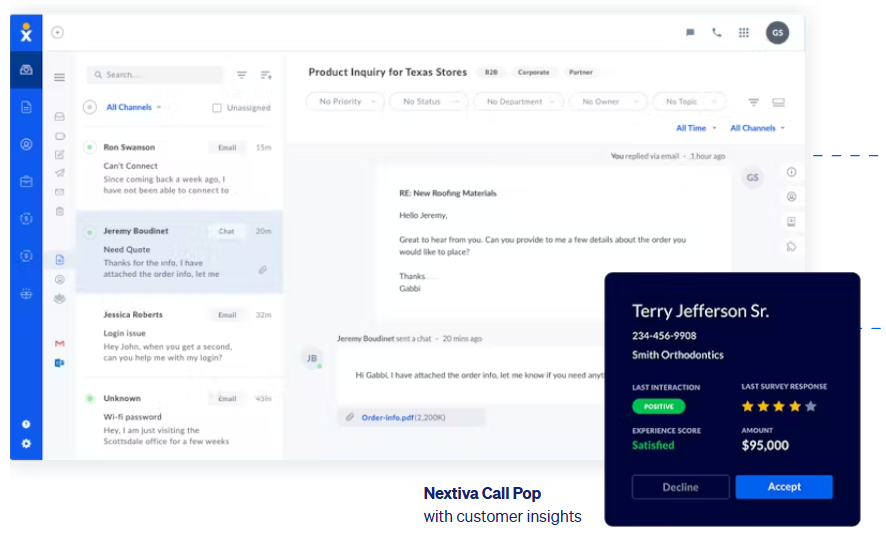
Task: Click the sort icon next to search
Action: tap(266, 75)
